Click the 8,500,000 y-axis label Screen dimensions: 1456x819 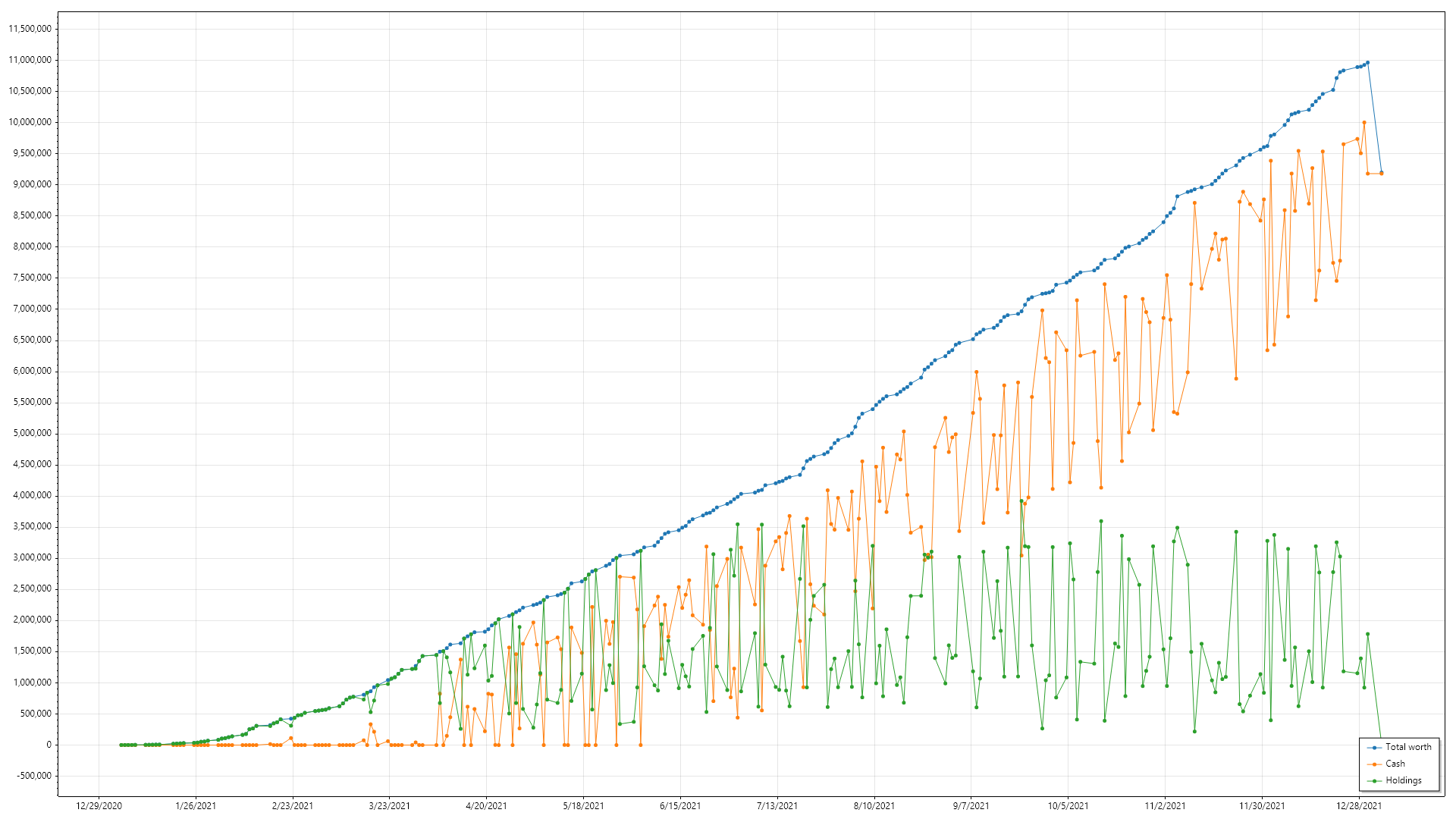point(33,215)
